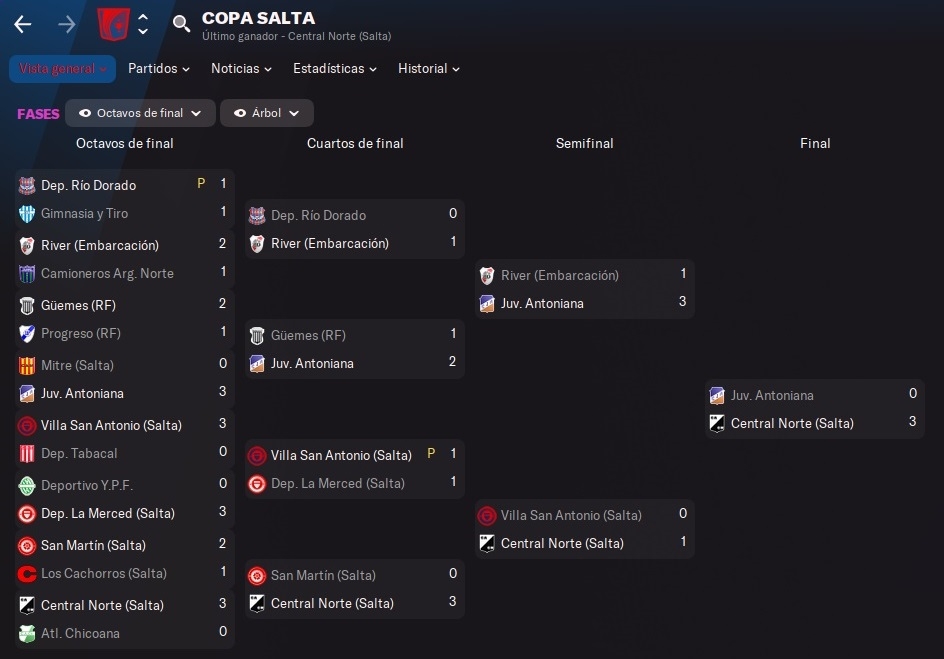Open Juv. Antoniana in the Semifinal
Screen dimensions: 944x659
click(542, 303)
